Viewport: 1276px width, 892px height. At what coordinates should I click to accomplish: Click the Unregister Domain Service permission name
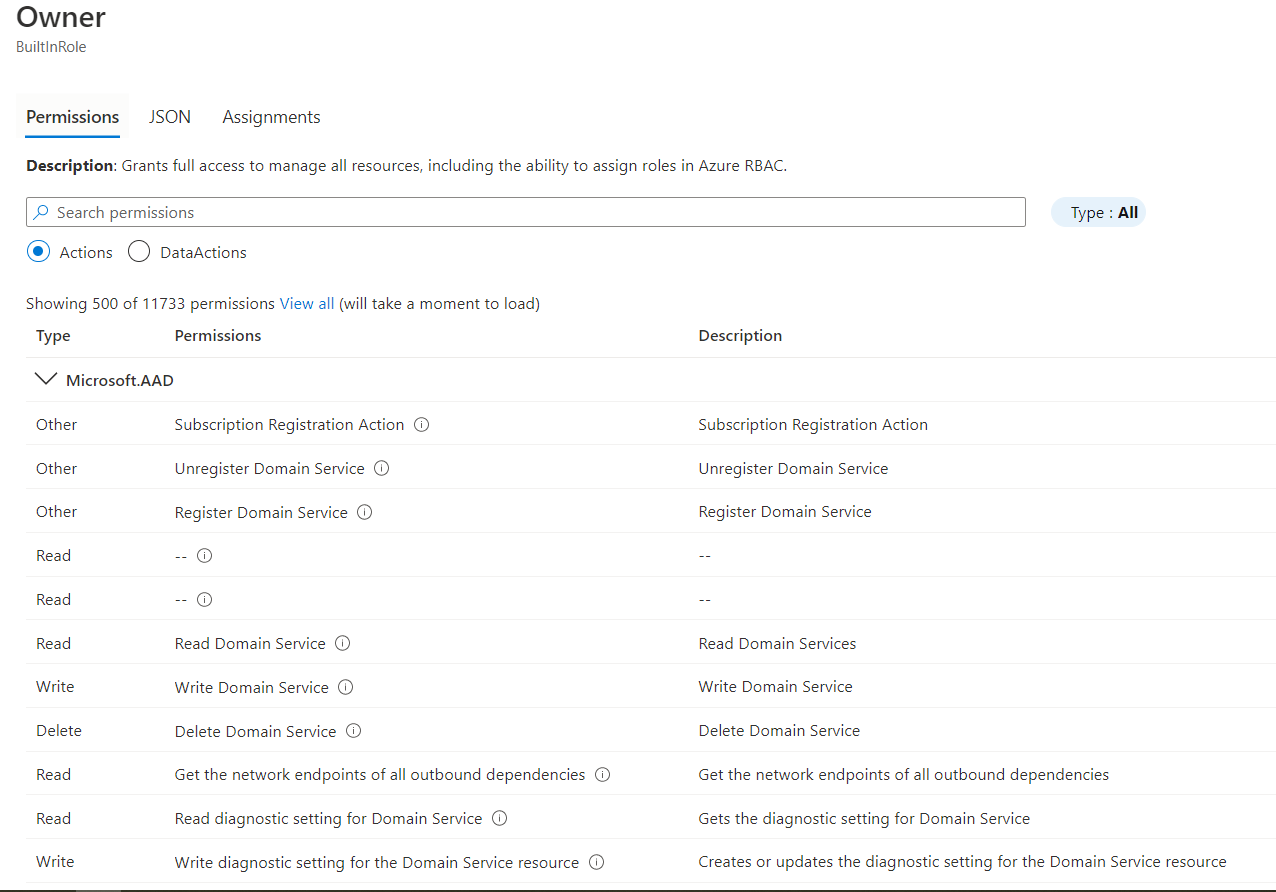point(270,468)
